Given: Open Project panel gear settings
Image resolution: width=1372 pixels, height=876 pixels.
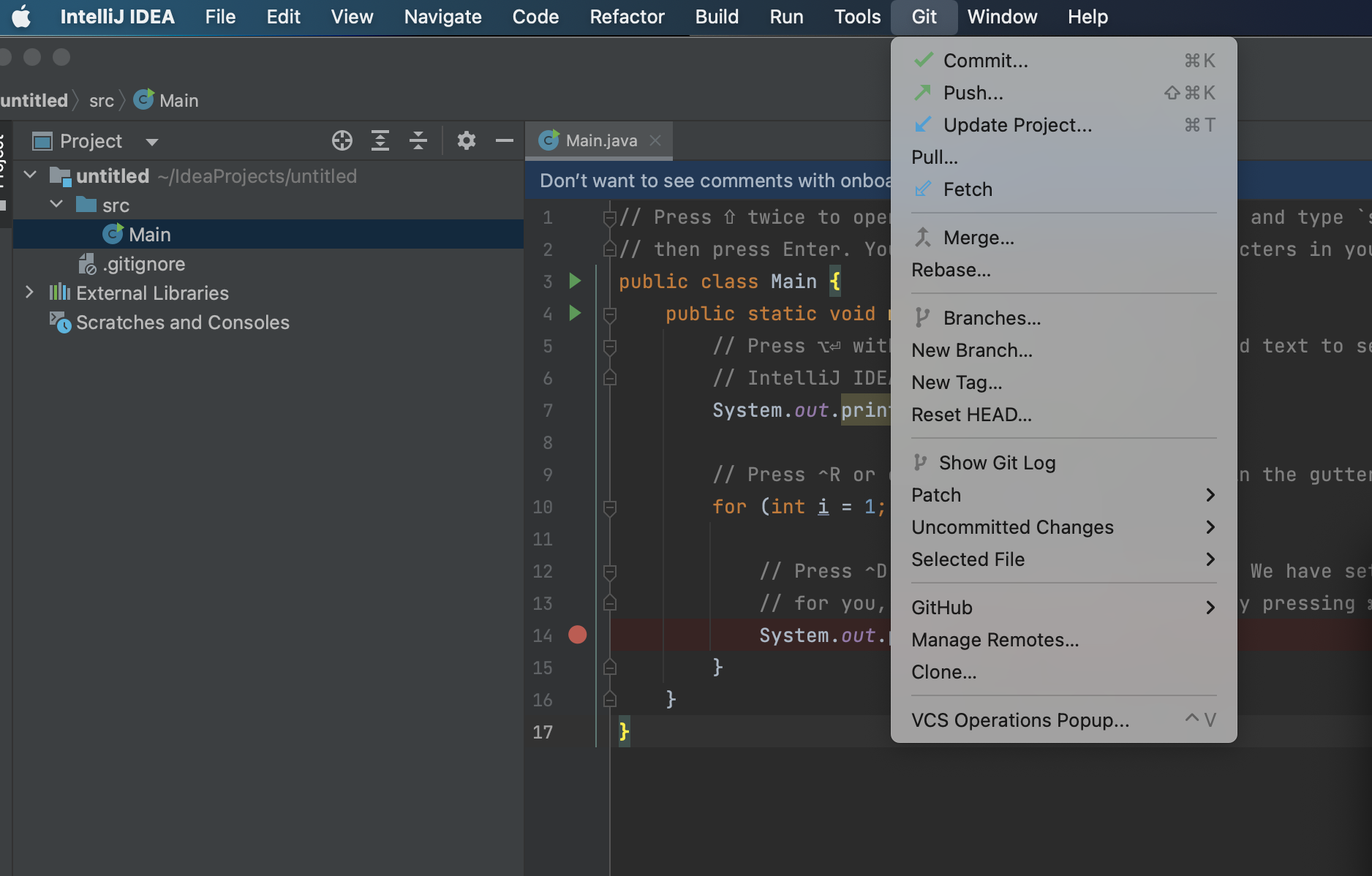Looking at the screenshot, I should pos(467,140).
